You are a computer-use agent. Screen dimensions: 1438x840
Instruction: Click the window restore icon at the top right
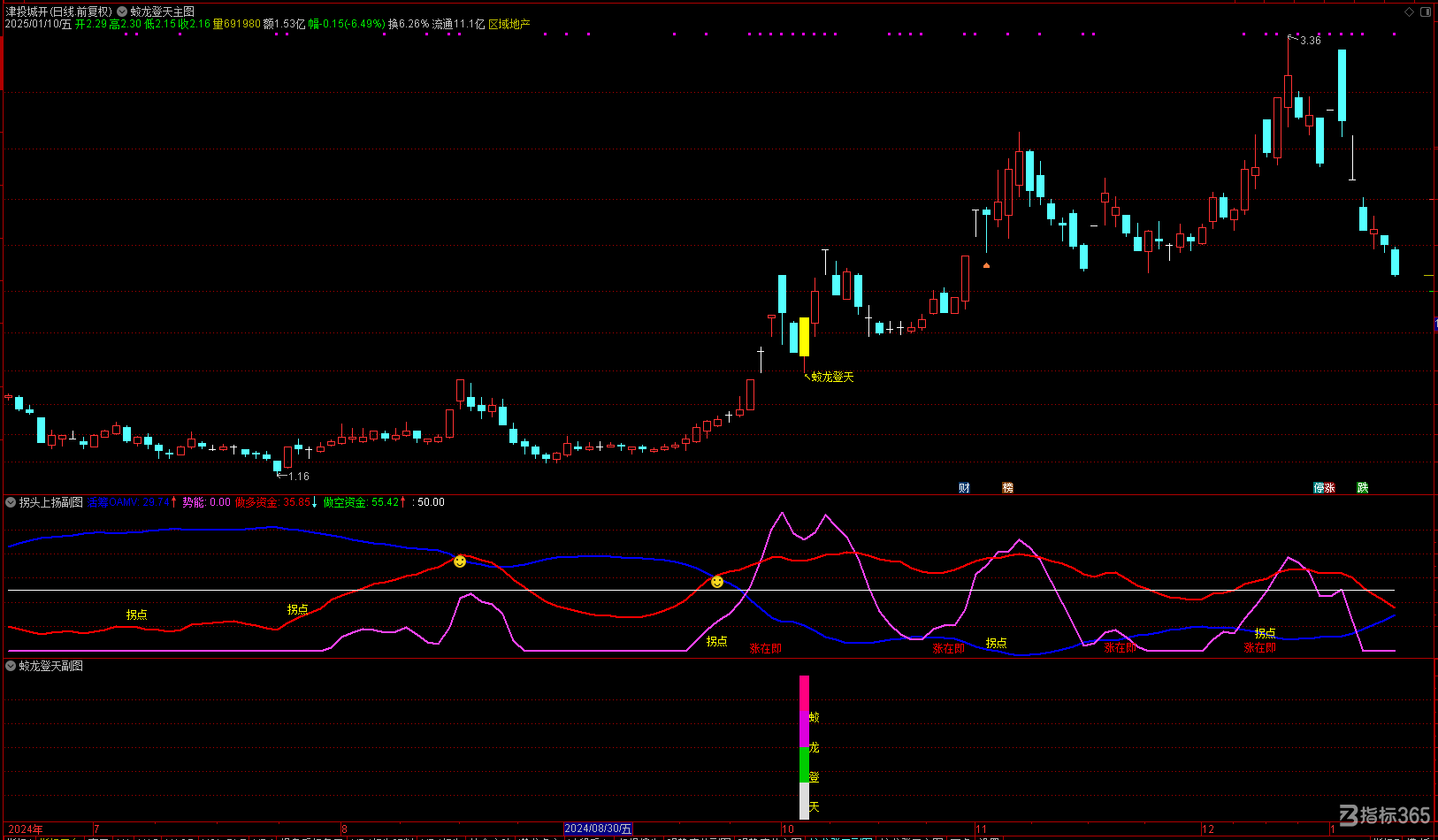[x=1426, y=11]
